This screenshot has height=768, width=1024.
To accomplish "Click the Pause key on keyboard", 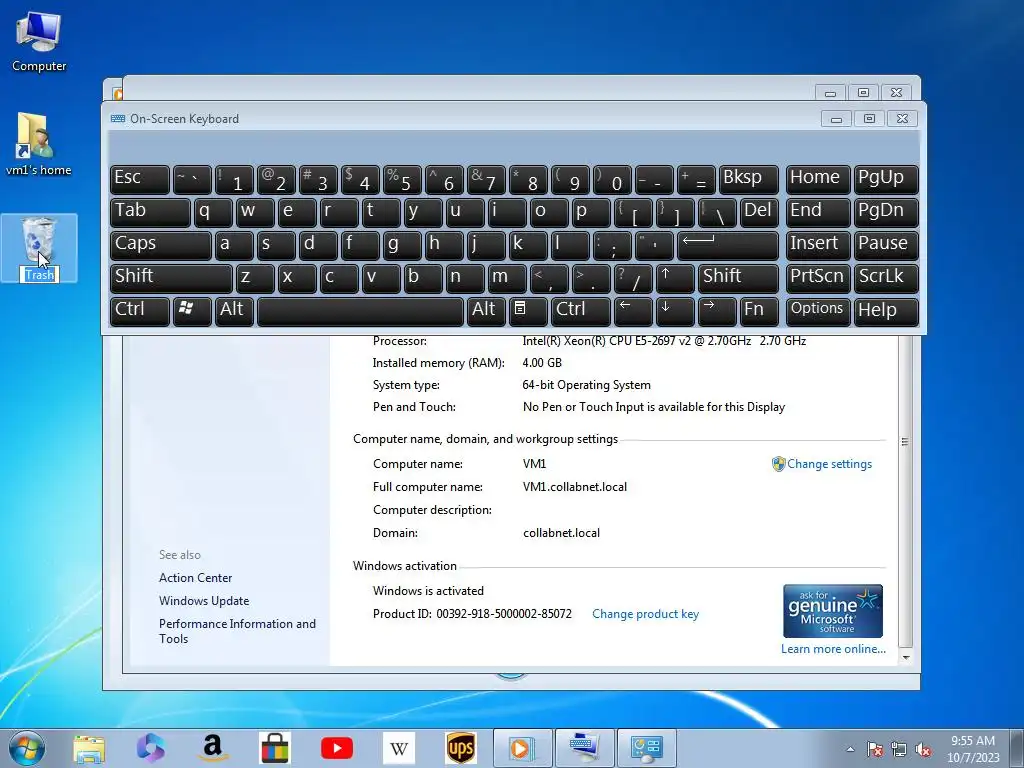I will pos(886,246).
